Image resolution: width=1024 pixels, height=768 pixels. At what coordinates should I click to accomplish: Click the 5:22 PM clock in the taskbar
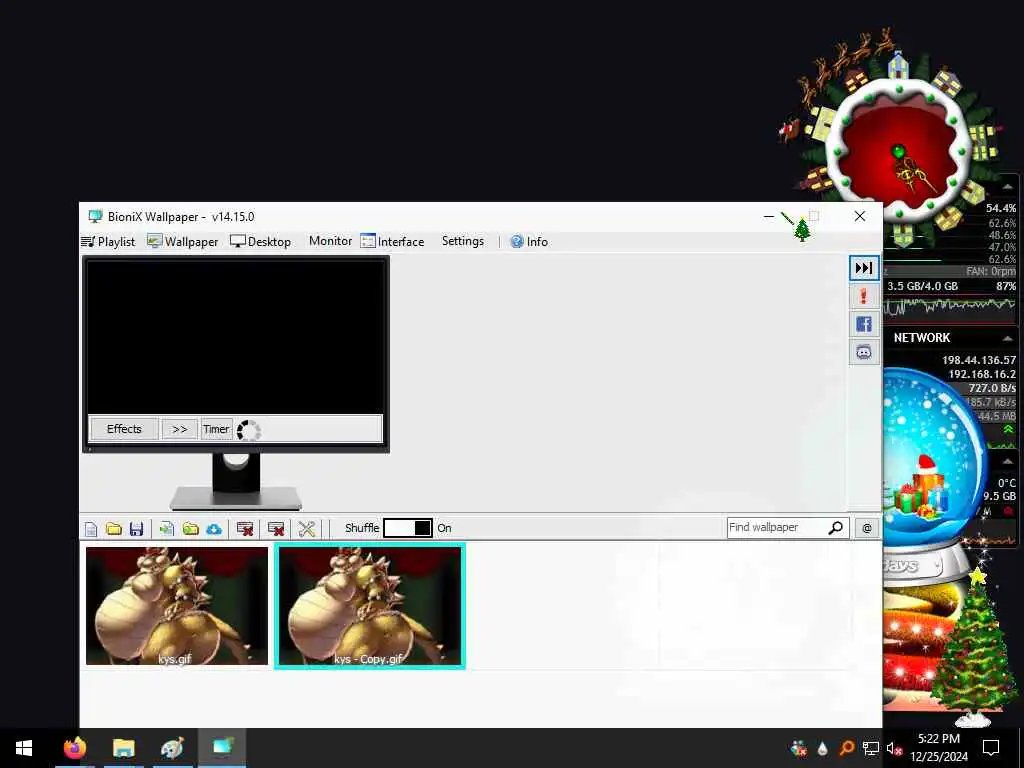click(939, 739)
